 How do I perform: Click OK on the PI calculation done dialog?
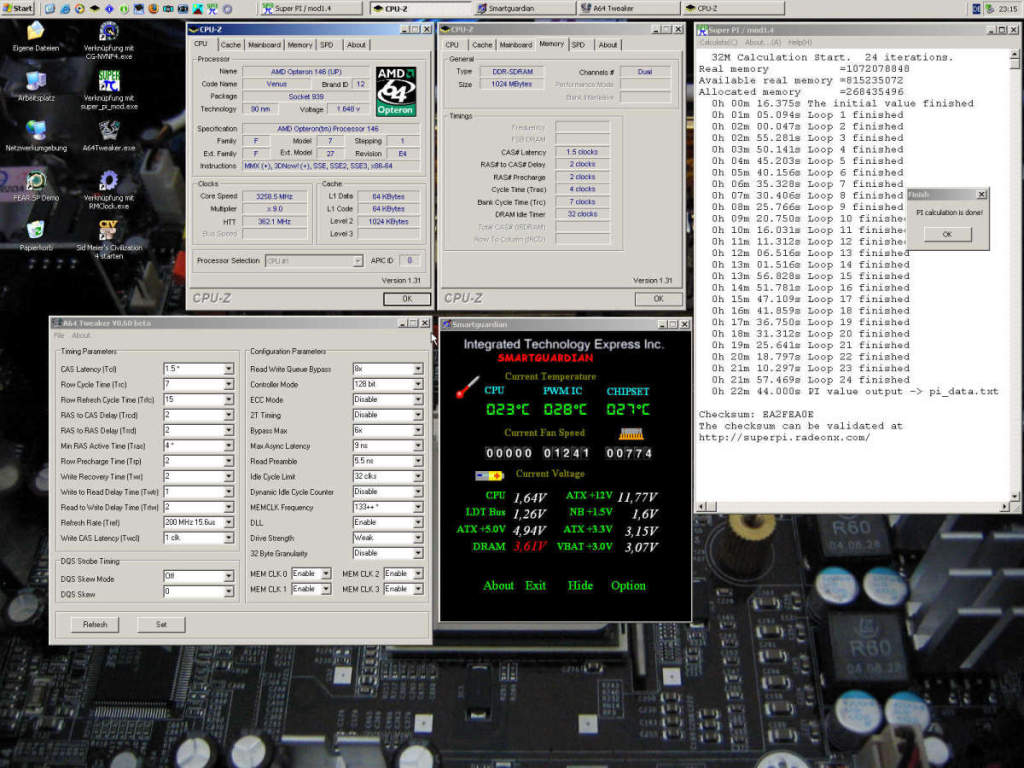947,234
